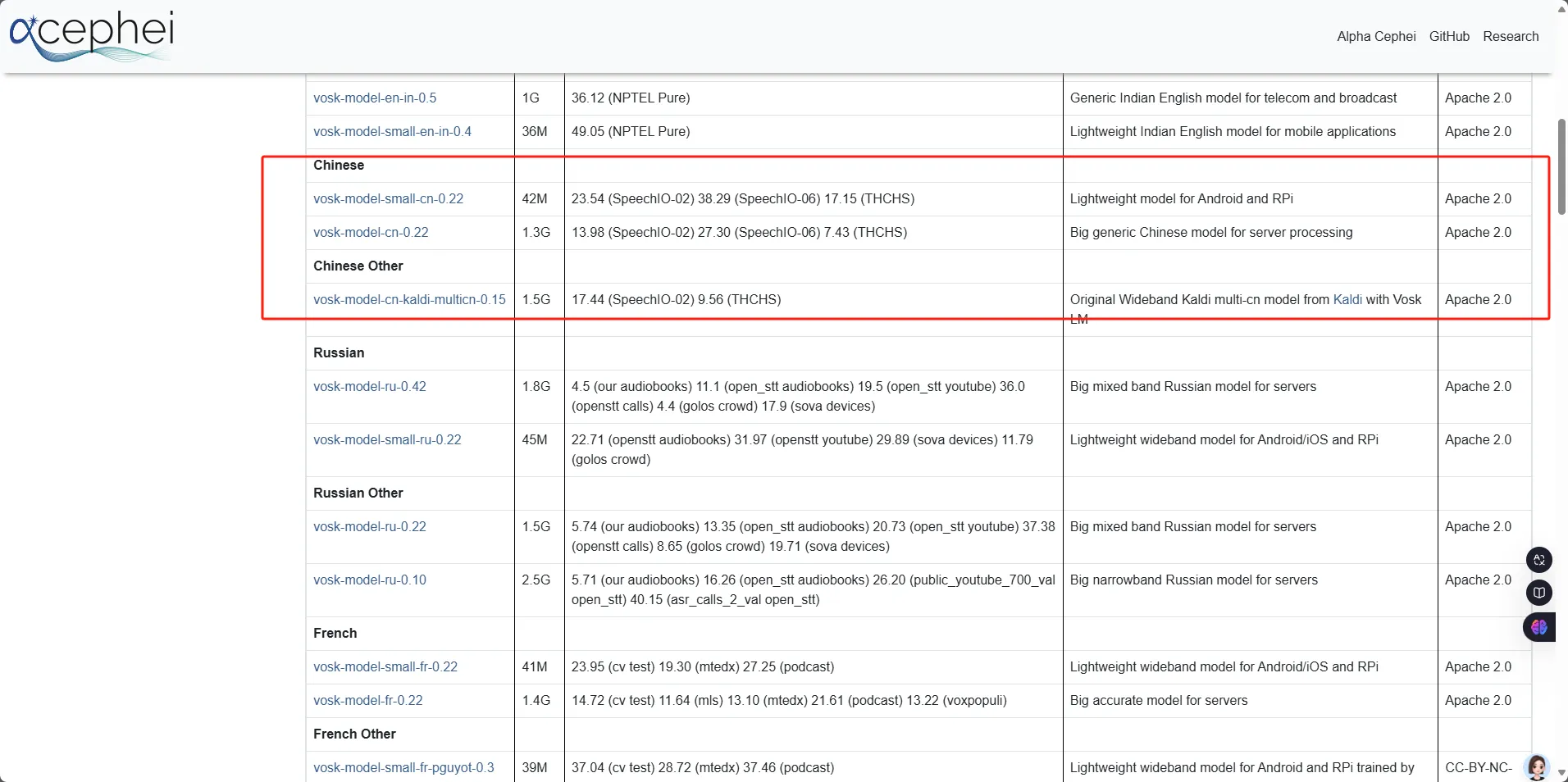
Task: Follow the Kaldi link in the description
Action: tap(1347, 299)
